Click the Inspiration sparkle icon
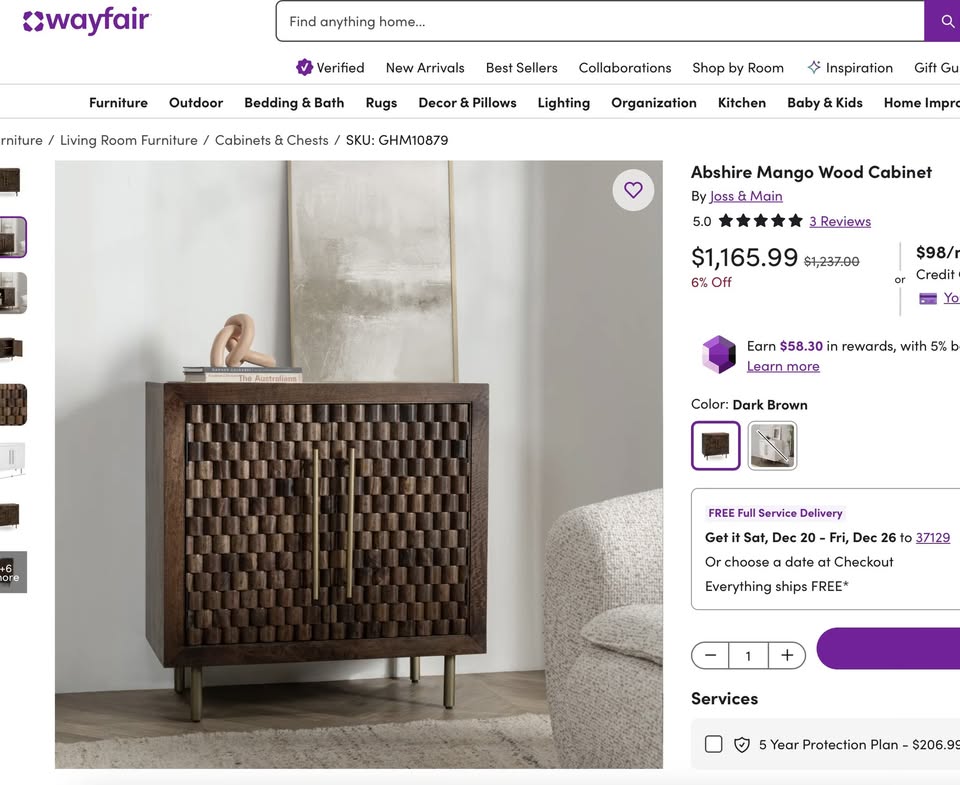The image size is (960, 785). [x=814, y=67]
